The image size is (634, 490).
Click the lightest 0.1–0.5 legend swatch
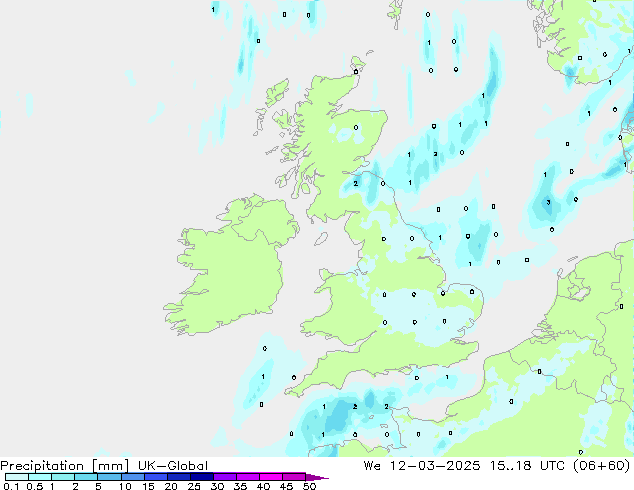point(16,477)
